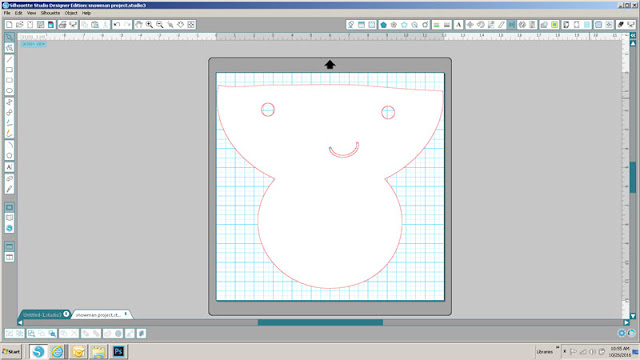Image resolution: width=640 pixels, height=360 pixels.
Task: Select the Text tool in left toolbar
Action: (9, 167)
